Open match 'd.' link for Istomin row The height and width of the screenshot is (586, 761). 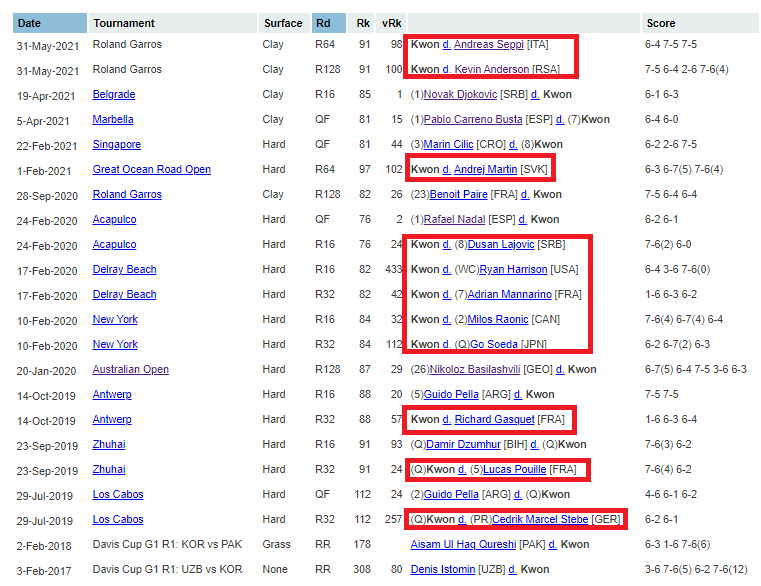513,569
